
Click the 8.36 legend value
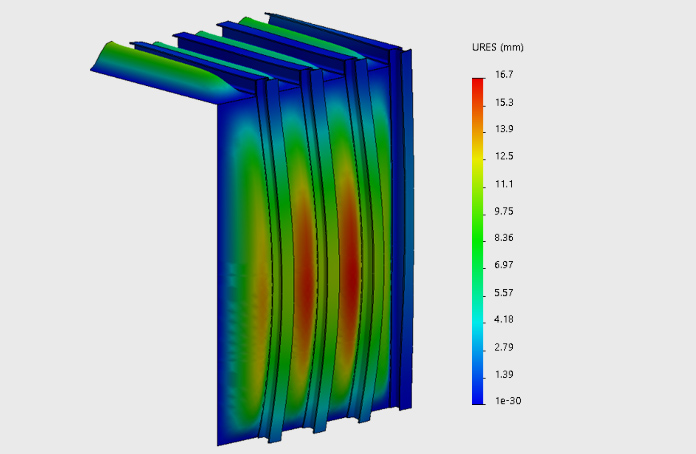[x=504, y=238]
